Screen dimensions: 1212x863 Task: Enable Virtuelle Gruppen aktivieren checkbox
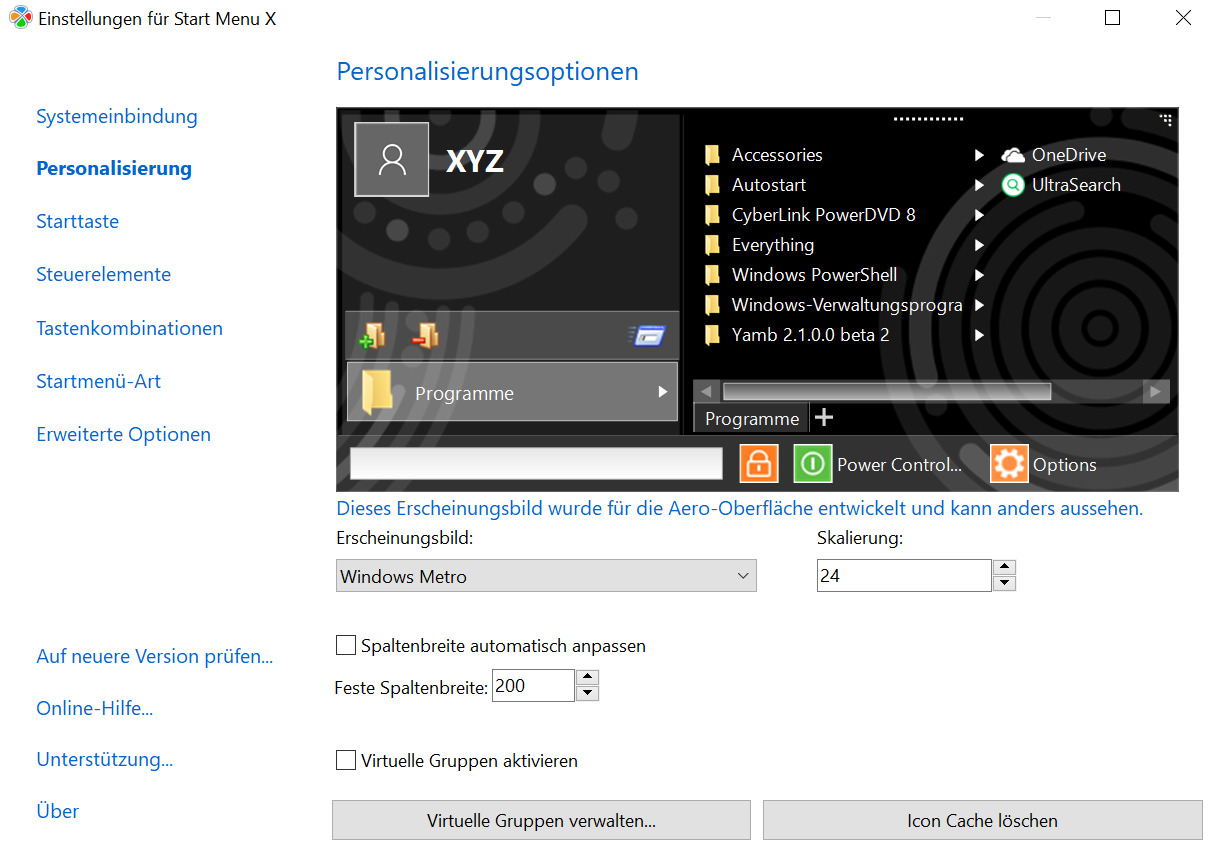pos(346,761)
